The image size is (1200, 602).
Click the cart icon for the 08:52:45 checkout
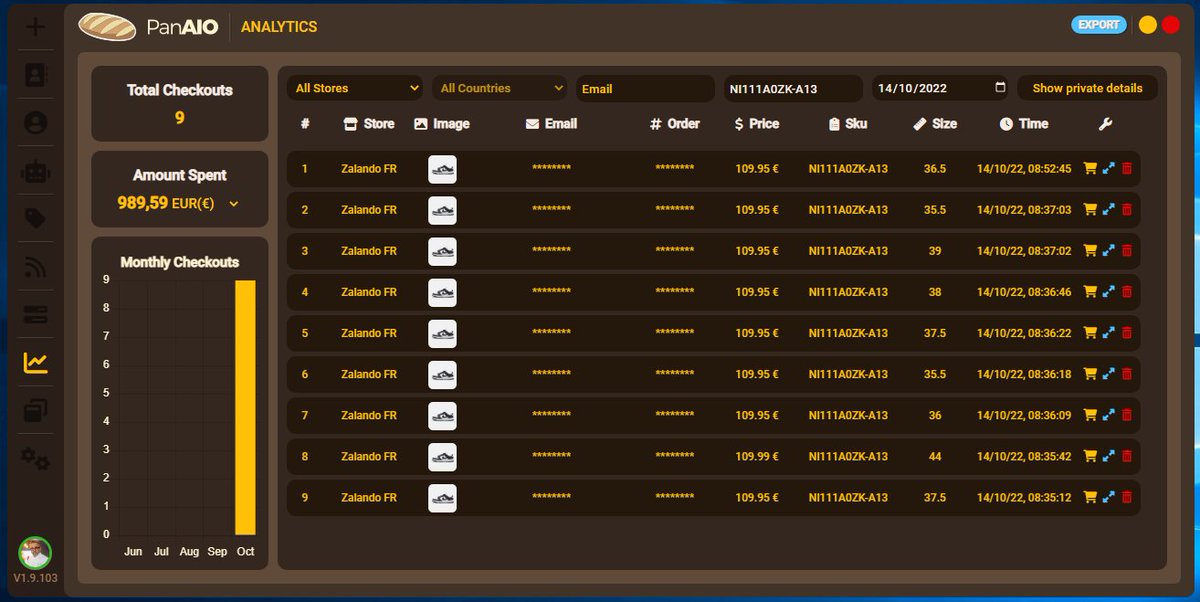click(1090, 169)
